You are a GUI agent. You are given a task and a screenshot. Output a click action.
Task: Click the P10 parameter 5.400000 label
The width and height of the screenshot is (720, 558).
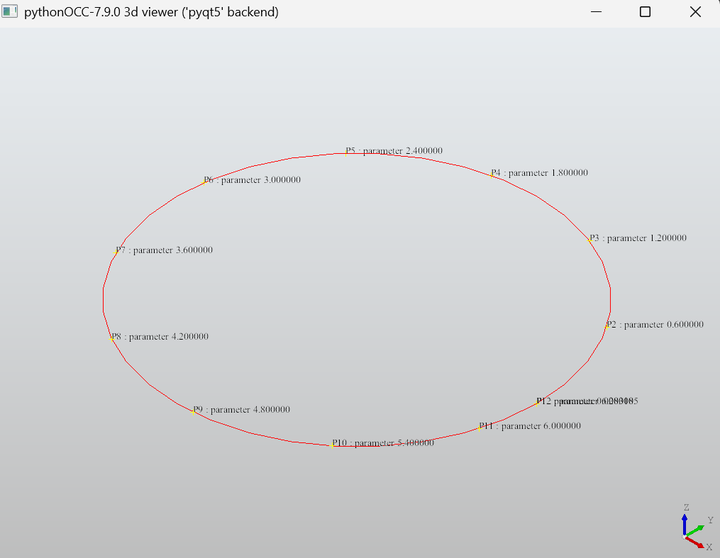click(x=383, y=443)
